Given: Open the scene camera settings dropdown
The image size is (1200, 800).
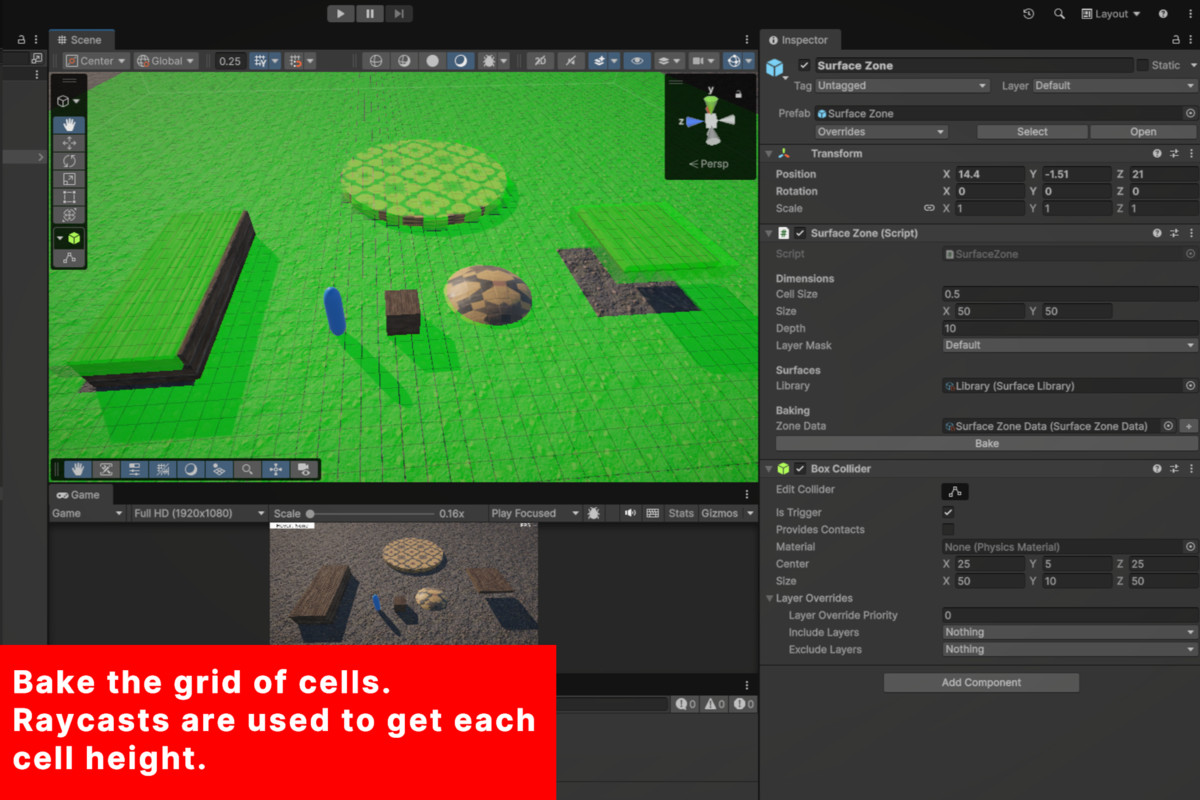Looking at the screenshot, I should tap(704, 61).
